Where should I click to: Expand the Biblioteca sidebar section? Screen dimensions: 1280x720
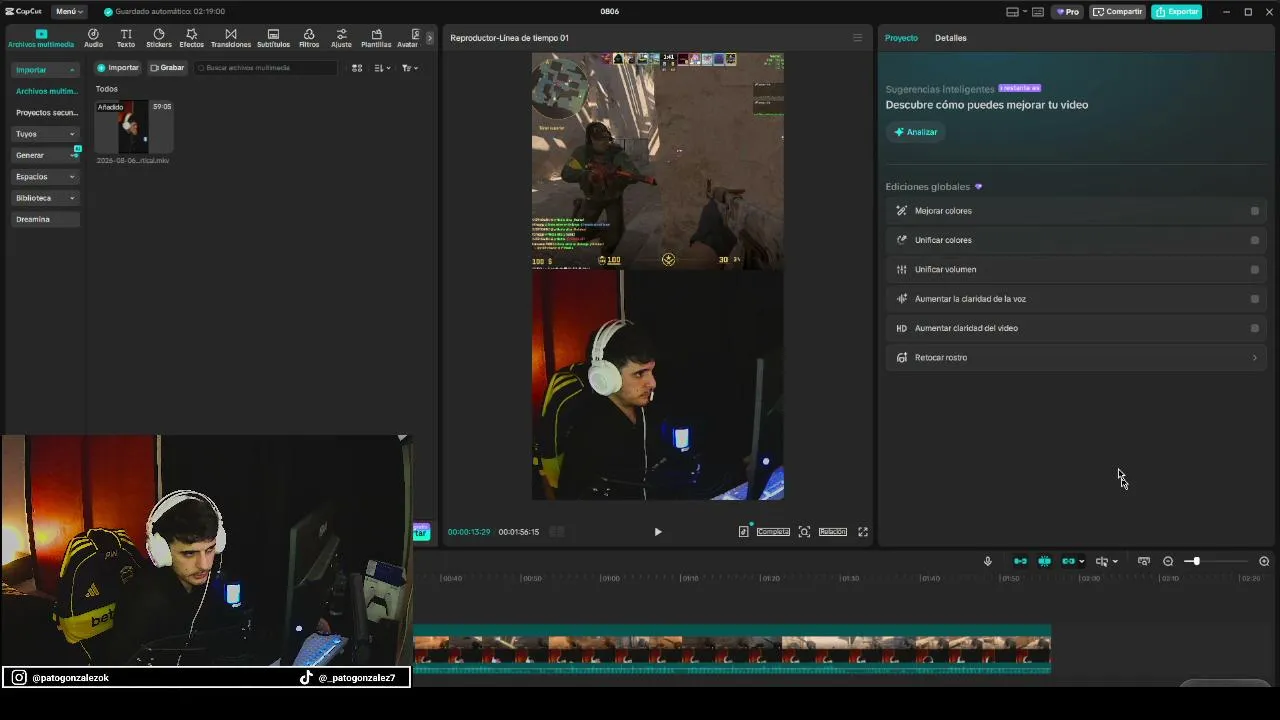tap(45, 198)
